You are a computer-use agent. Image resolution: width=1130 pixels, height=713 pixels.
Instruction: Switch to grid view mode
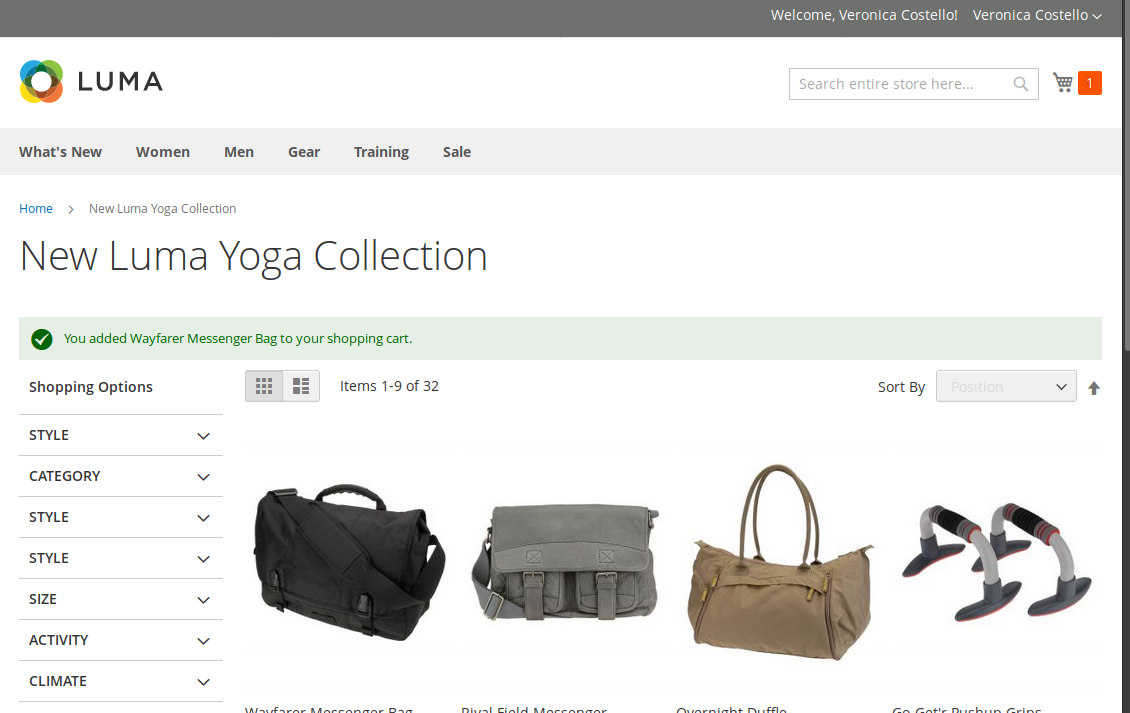264,386
